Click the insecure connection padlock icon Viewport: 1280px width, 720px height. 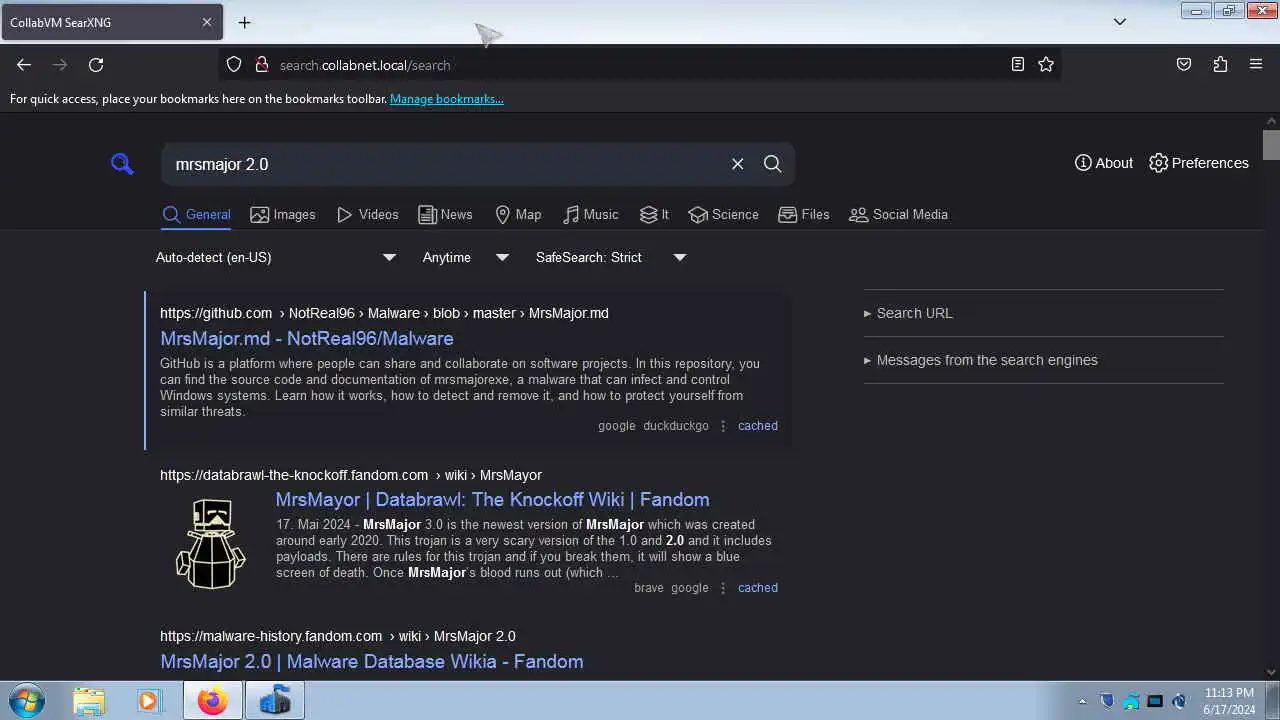pyautogui.click(x=262, y=65)
